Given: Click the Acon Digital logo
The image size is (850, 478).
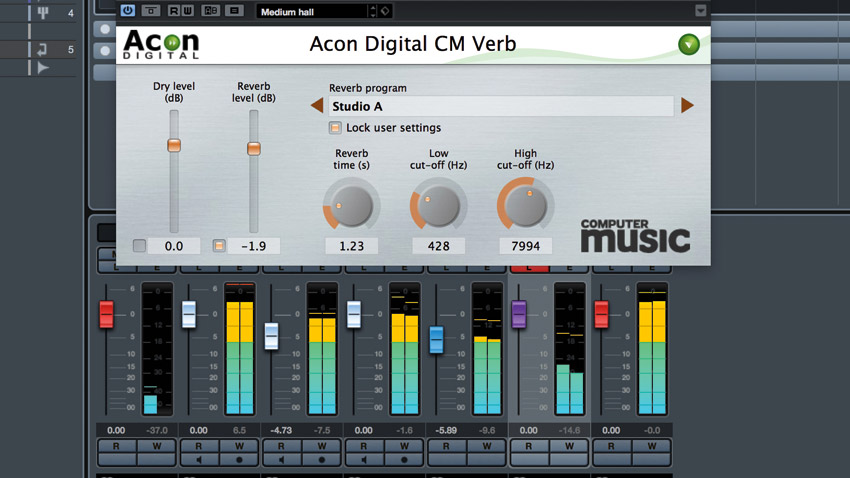Looking at the screenshot, I should tap(162, 44).
